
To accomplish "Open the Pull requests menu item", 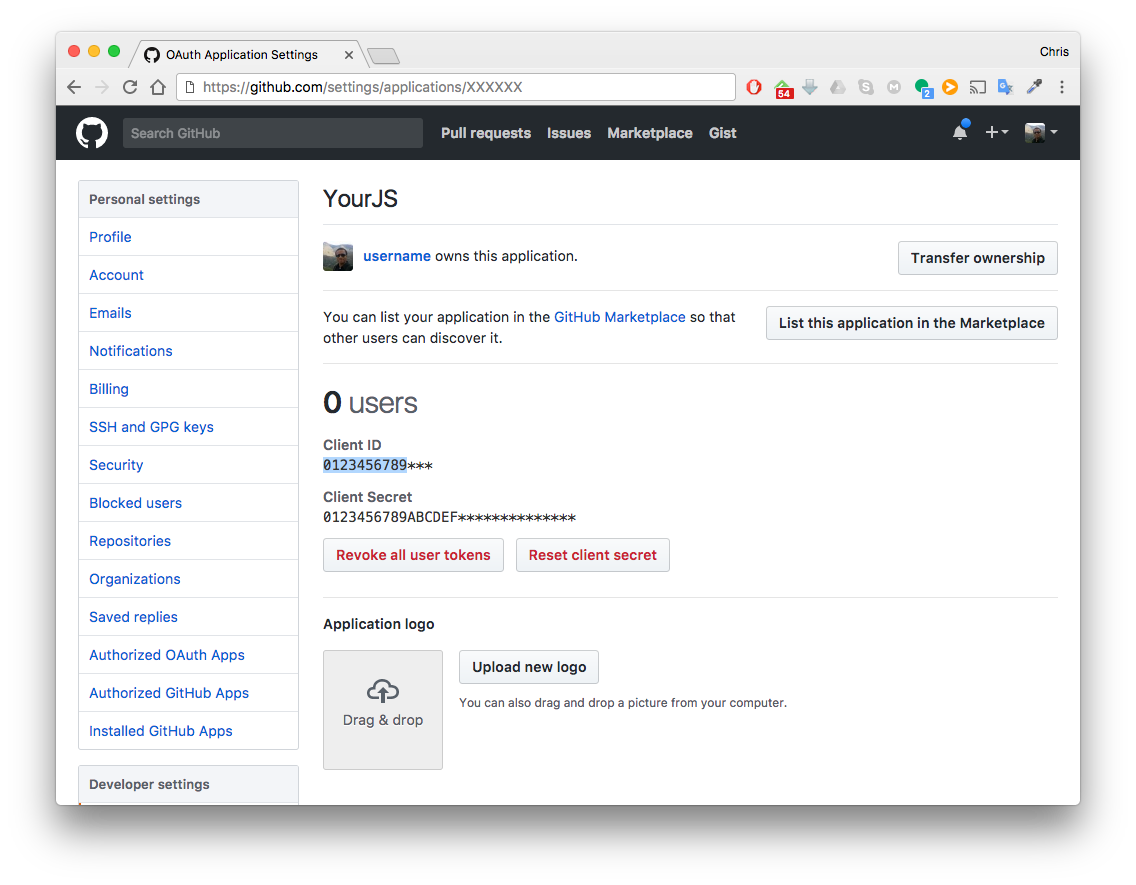I will tap(485, 133).
